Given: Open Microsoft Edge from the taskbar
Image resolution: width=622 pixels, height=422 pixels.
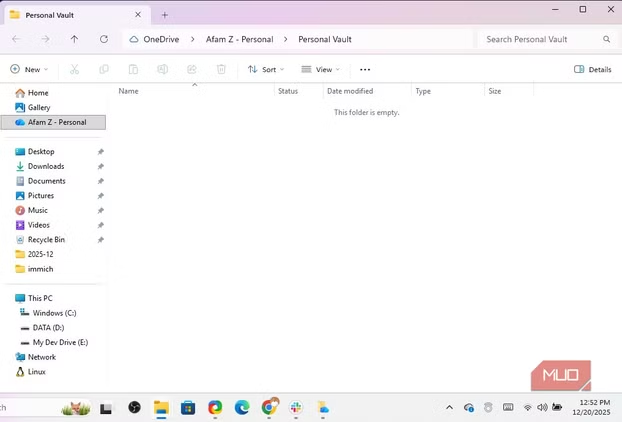Looking at the screenshot, I should tap(242, 407).
